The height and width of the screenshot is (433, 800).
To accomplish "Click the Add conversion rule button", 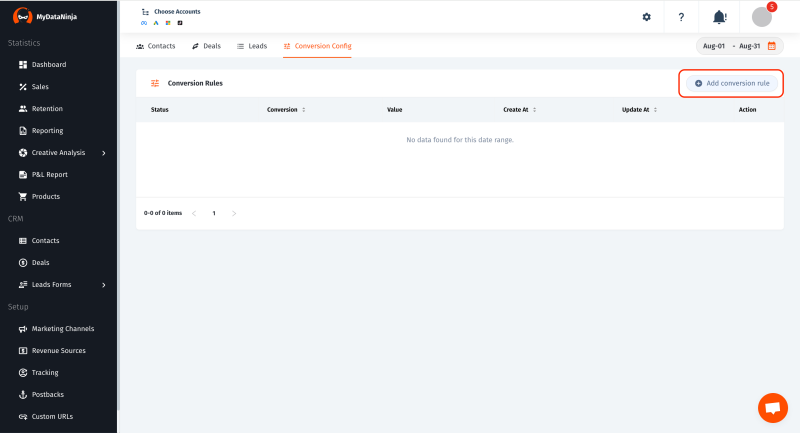I will [x=731, y=83].
